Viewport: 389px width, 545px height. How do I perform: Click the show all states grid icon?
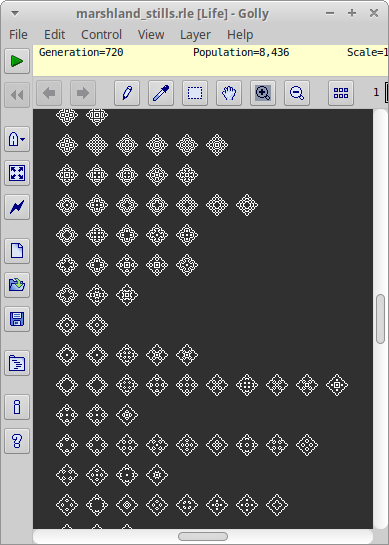(341, 93)
